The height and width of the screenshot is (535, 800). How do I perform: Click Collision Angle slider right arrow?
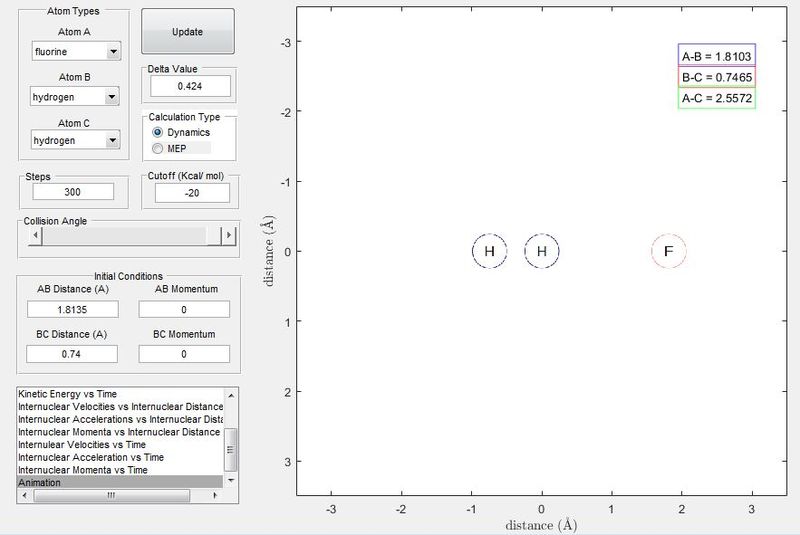[229, 235]
